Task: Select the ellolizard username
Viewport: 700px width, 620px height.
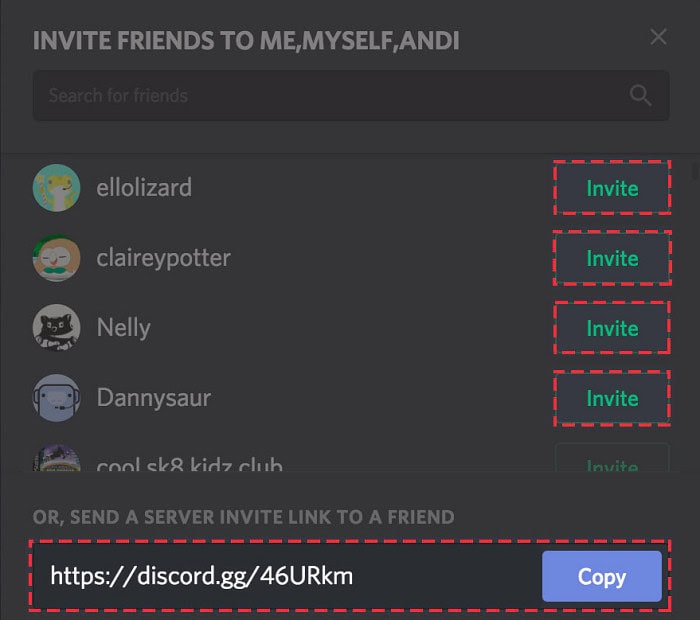Action: pos(144,187)
